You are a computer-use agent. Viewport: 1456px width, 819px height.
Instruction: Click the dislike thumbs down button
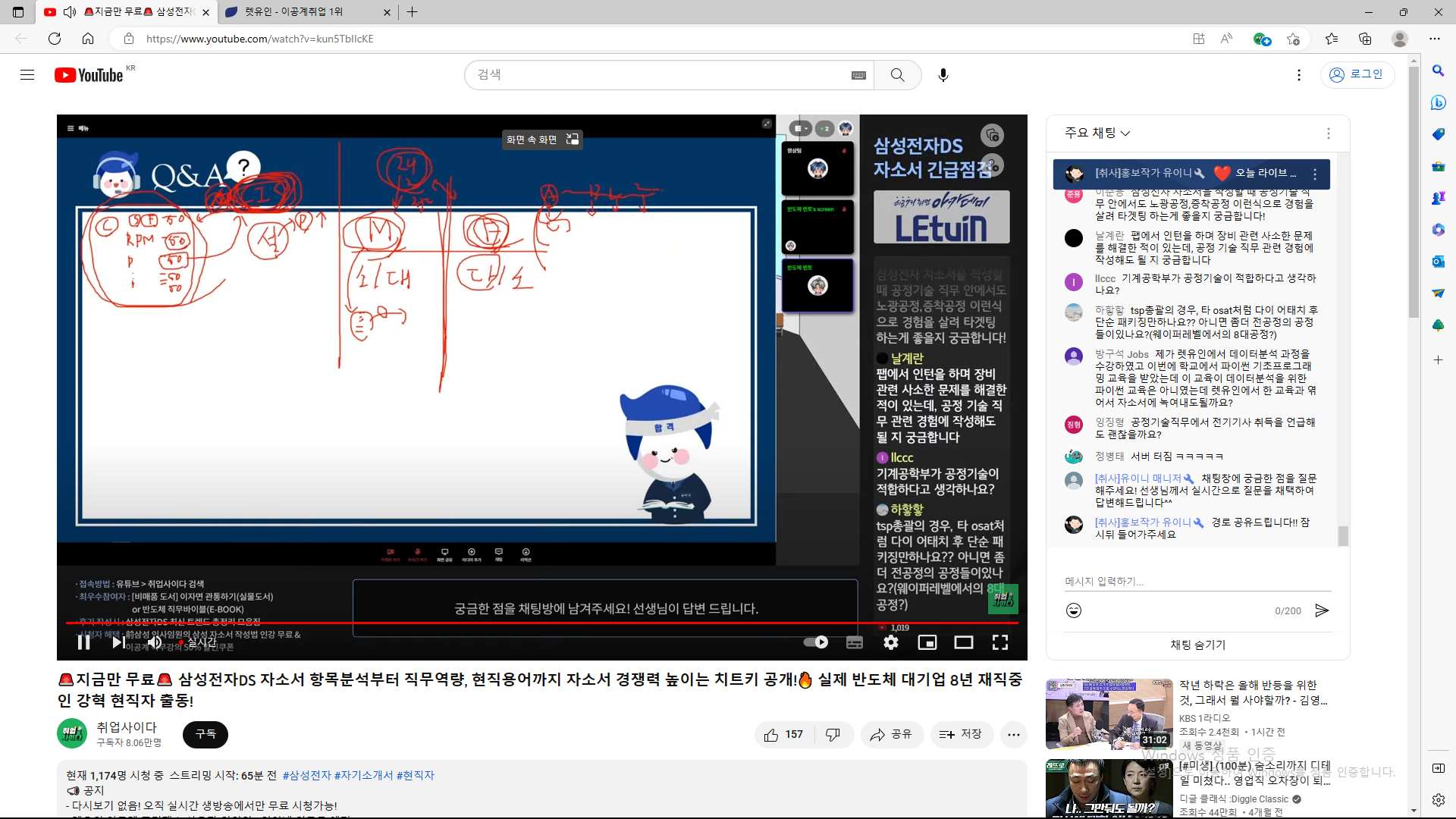pos(833,734)
